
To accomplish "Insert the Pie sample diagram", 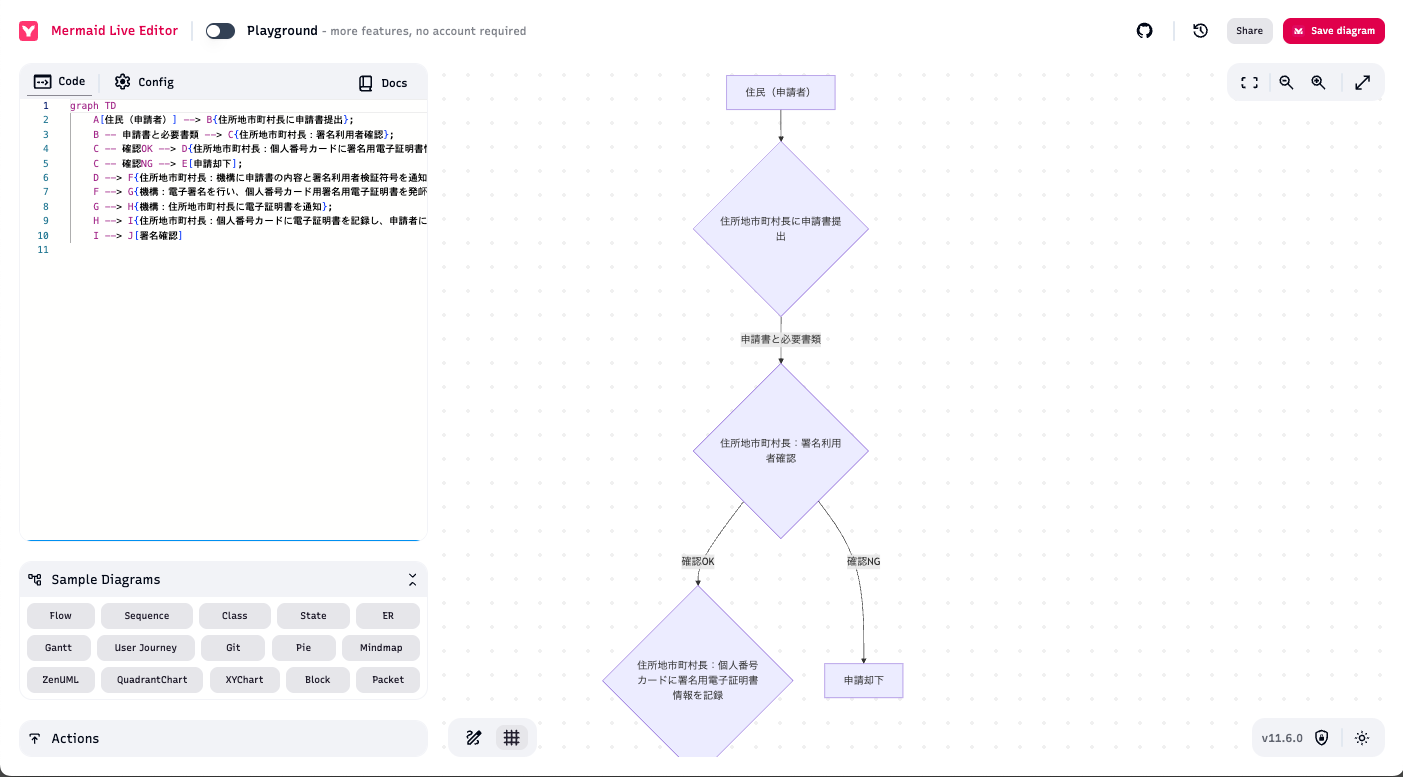I will tap(304, 648).
